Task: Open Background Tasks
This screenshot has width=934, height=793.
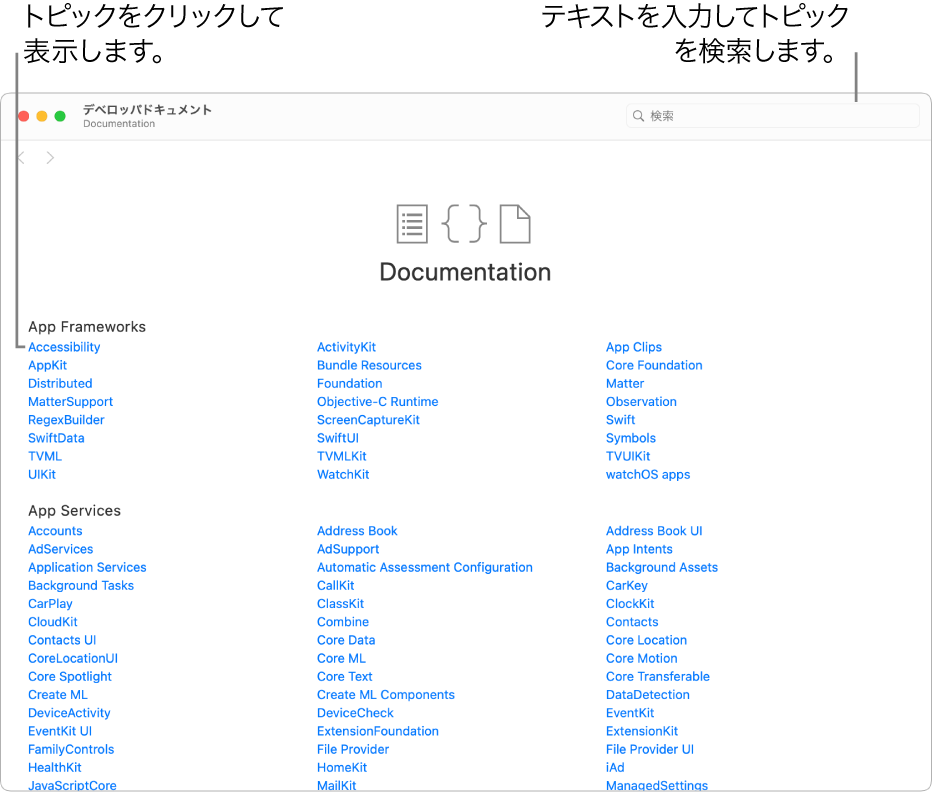Action: [x=81, y=586]
